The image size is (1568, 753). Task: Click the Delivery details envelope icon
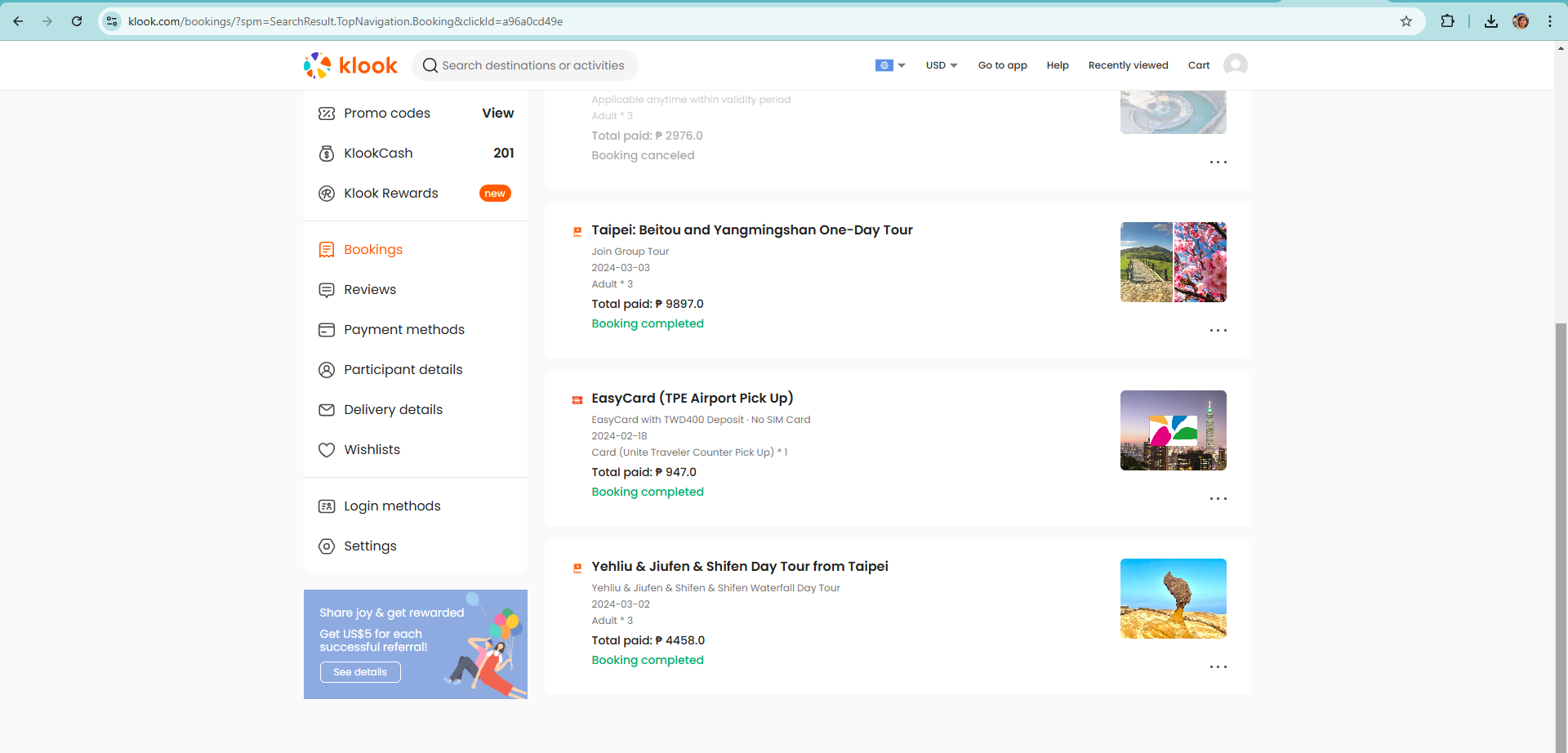point(327,410)
